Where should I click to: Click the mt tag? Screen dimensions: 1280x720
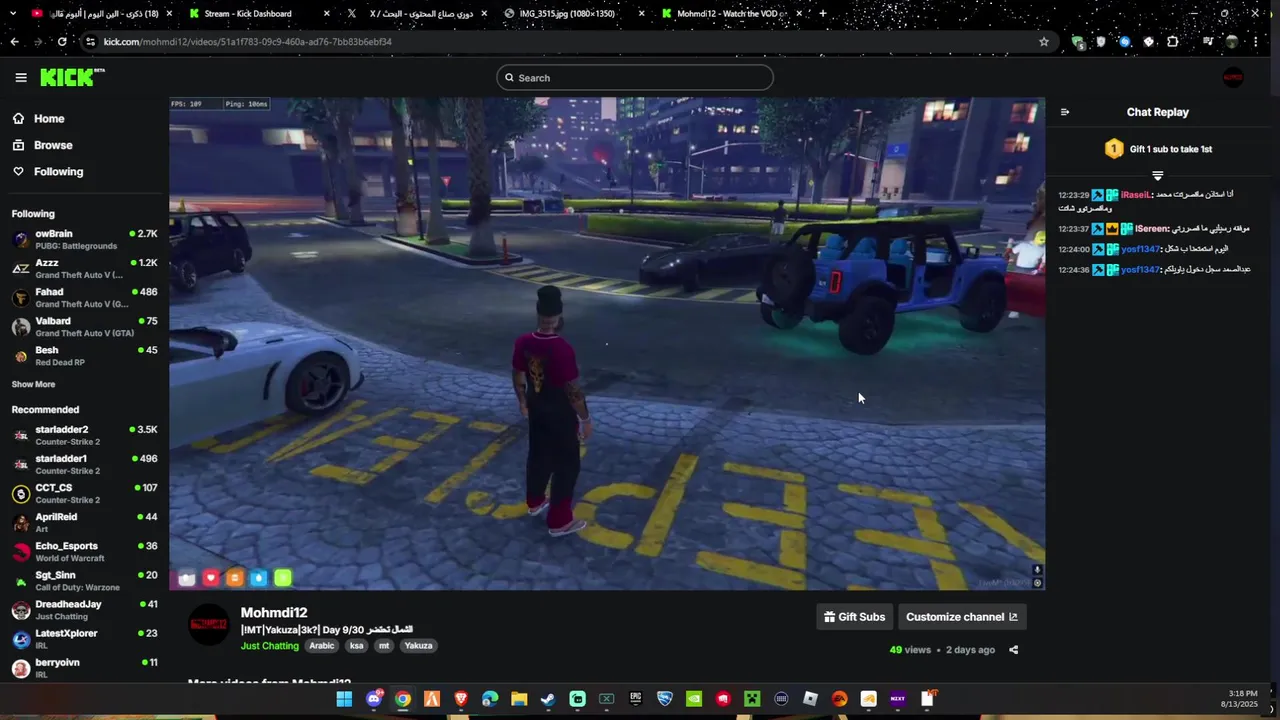point(384,646)
